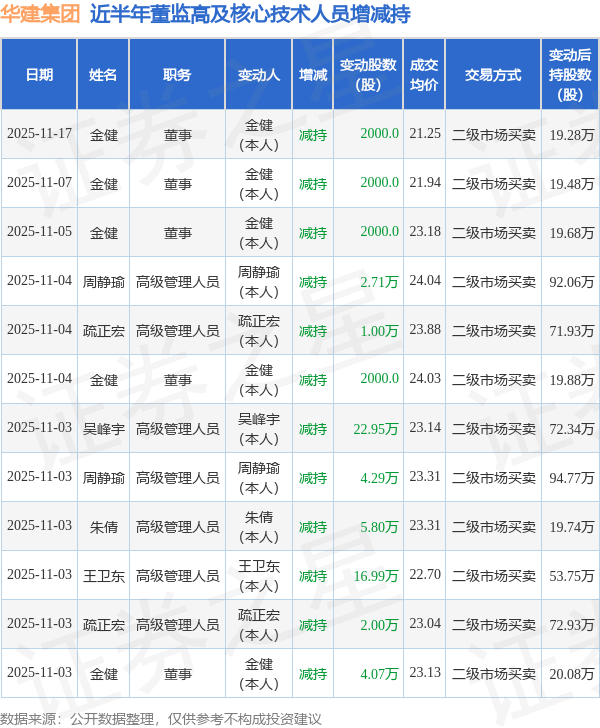Image resolution: width=600 pixels, height=728 pixels.
Task: Click holdings value 19.74万
Action: [x=572, y=527]
